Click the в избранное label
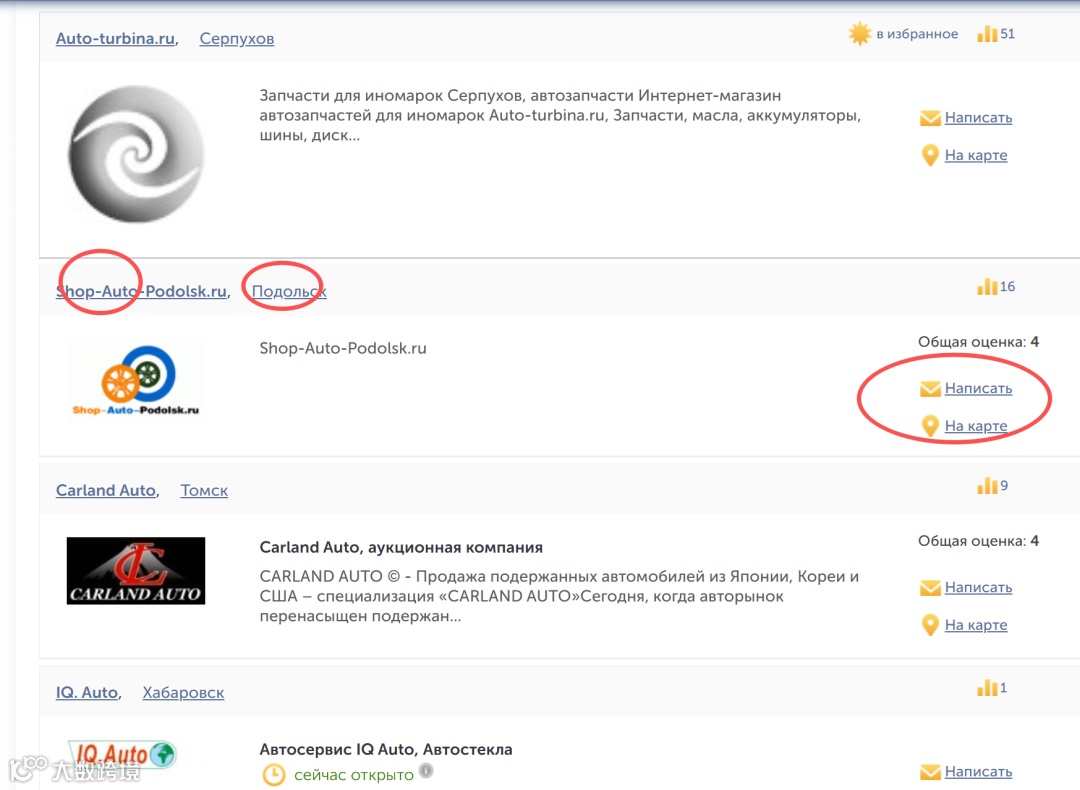1080x790 pixels. tap(917, 34)
